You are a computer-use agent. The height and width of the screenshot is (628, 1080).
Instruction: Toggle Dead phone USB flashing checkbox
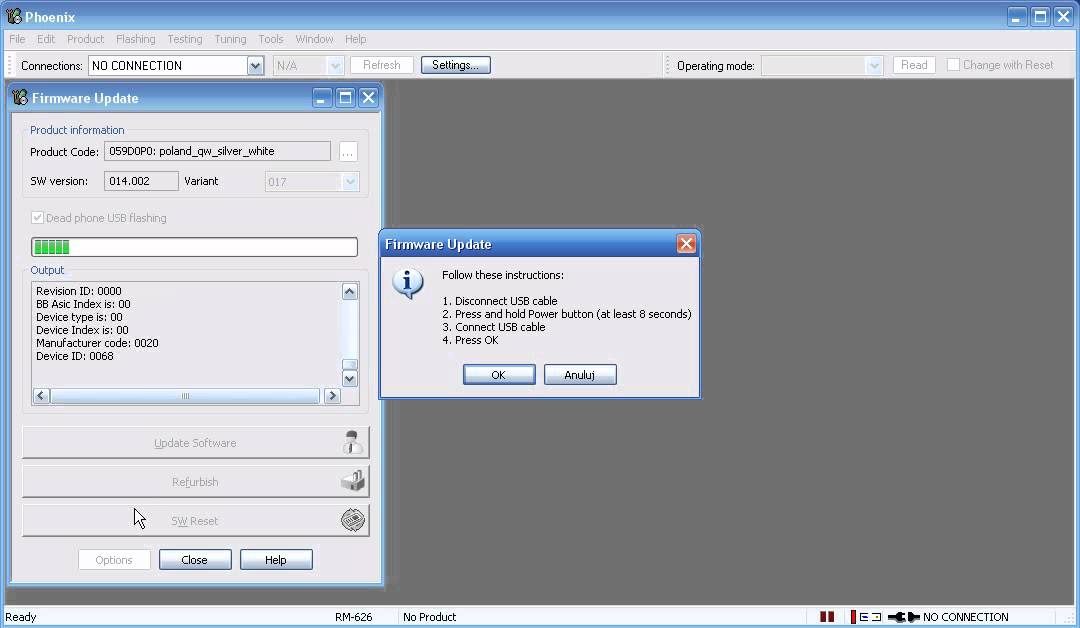pyautogui.click(x=37, y=218)
